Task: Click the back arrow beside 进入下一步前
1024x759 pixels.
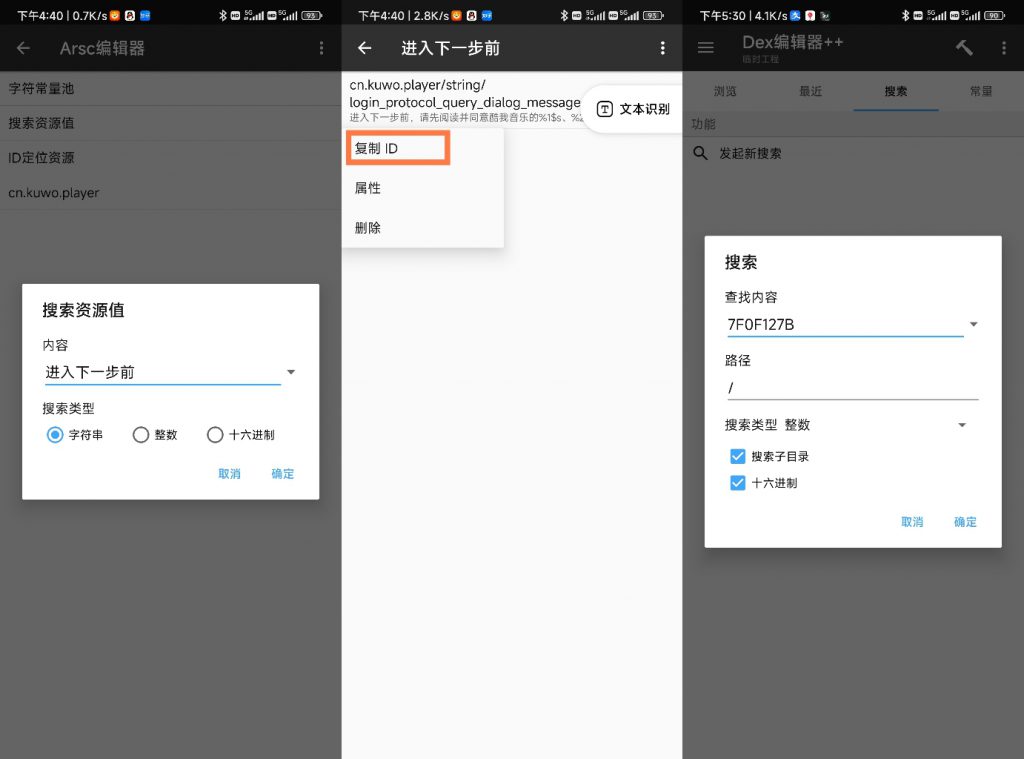Action: 364,47
